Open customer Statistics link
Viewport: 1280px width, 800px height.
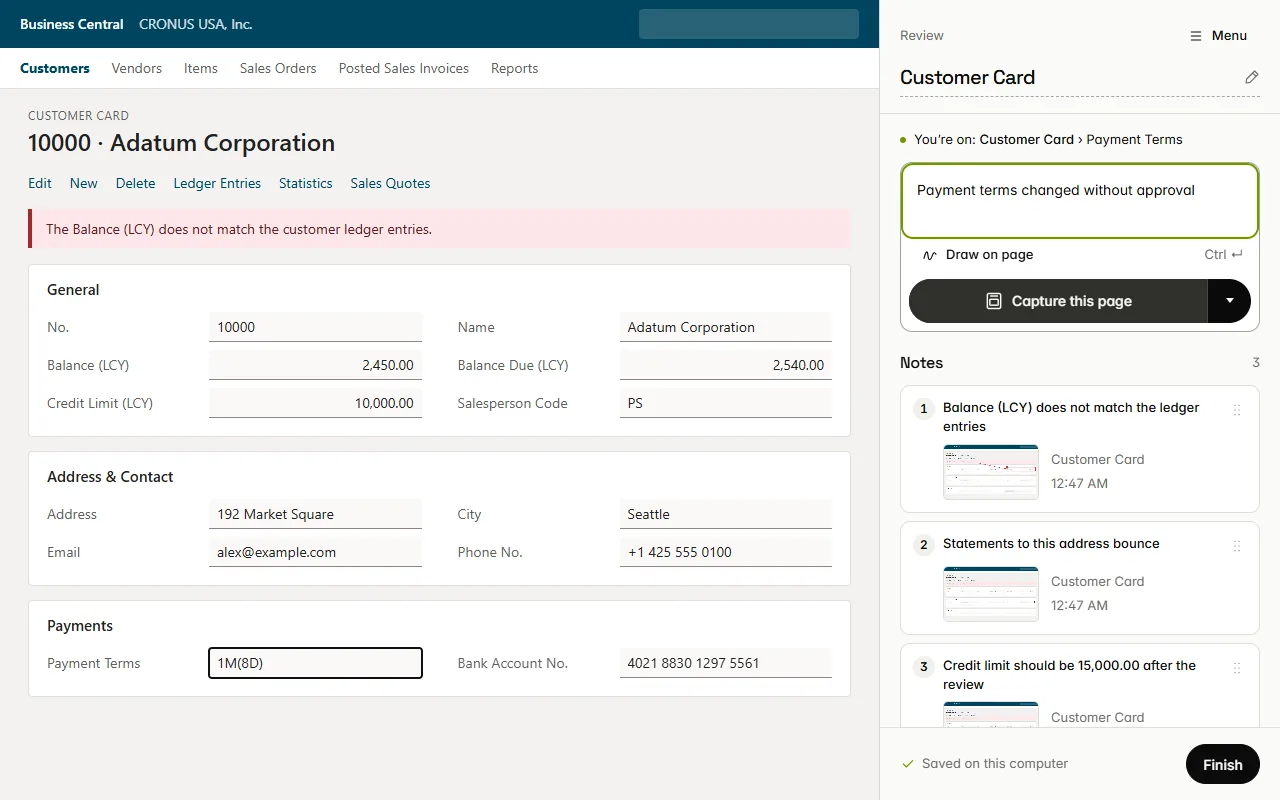pyautogui.click(x=306, y=183)
